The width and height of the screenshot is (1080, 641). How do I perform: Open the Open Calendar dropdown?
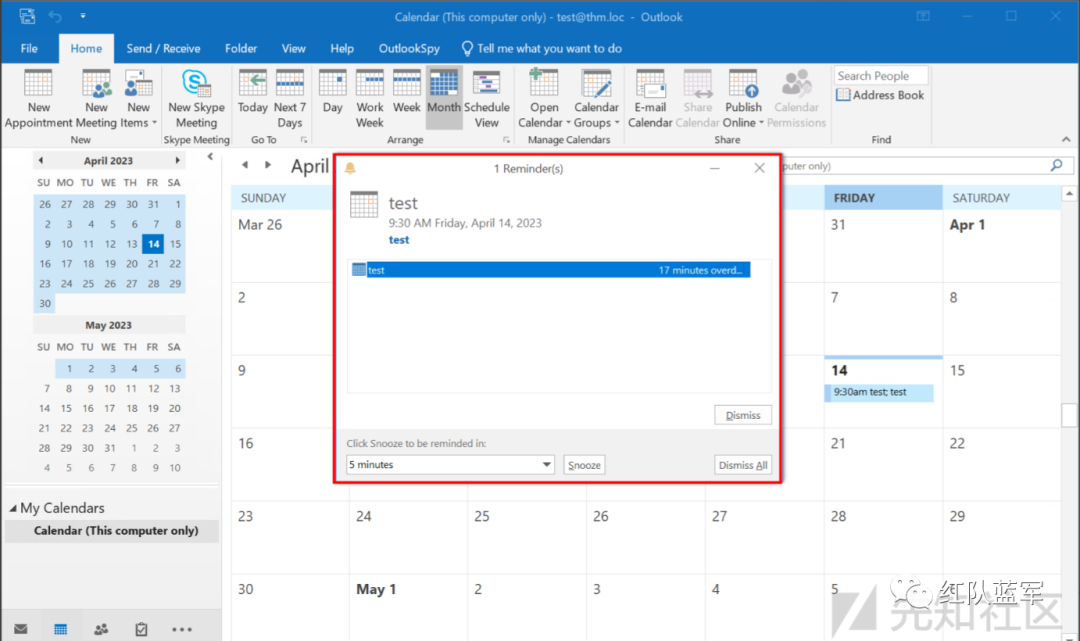(x=544, y=99)
